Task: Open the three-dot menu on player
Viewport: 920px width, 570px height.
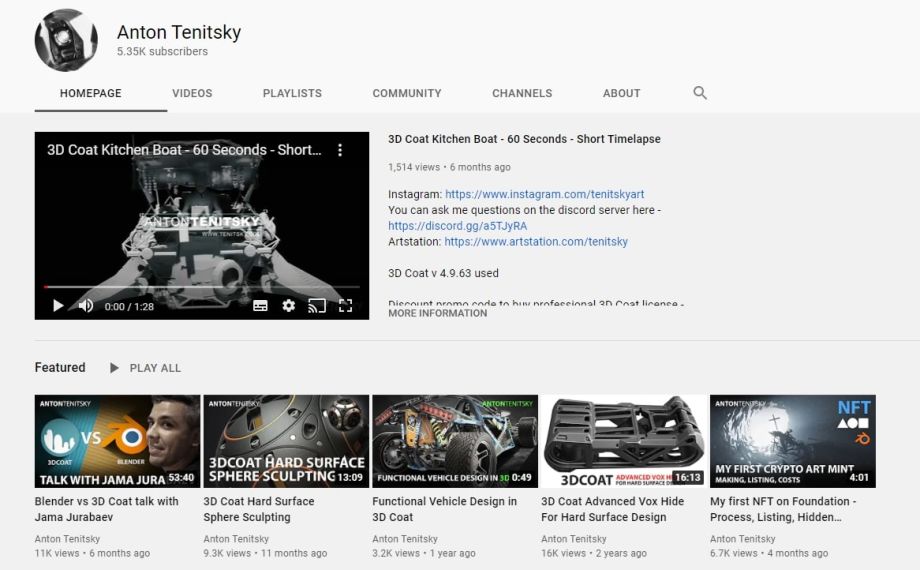Action: click(340, 150)
